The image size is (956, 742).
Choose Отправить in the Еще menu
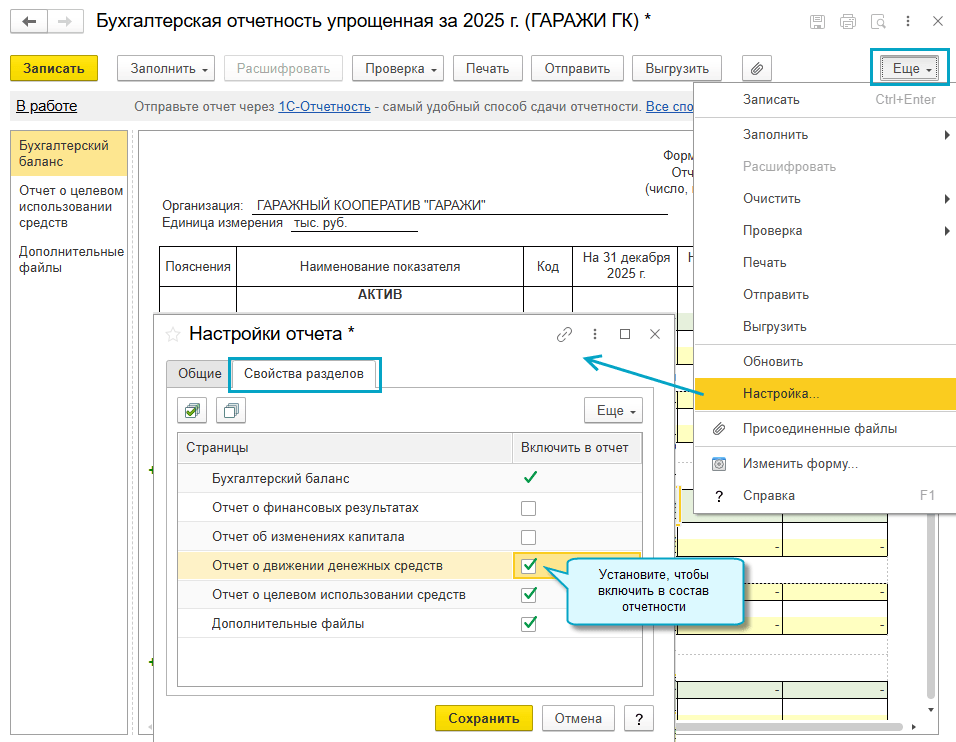click(825, 295)
